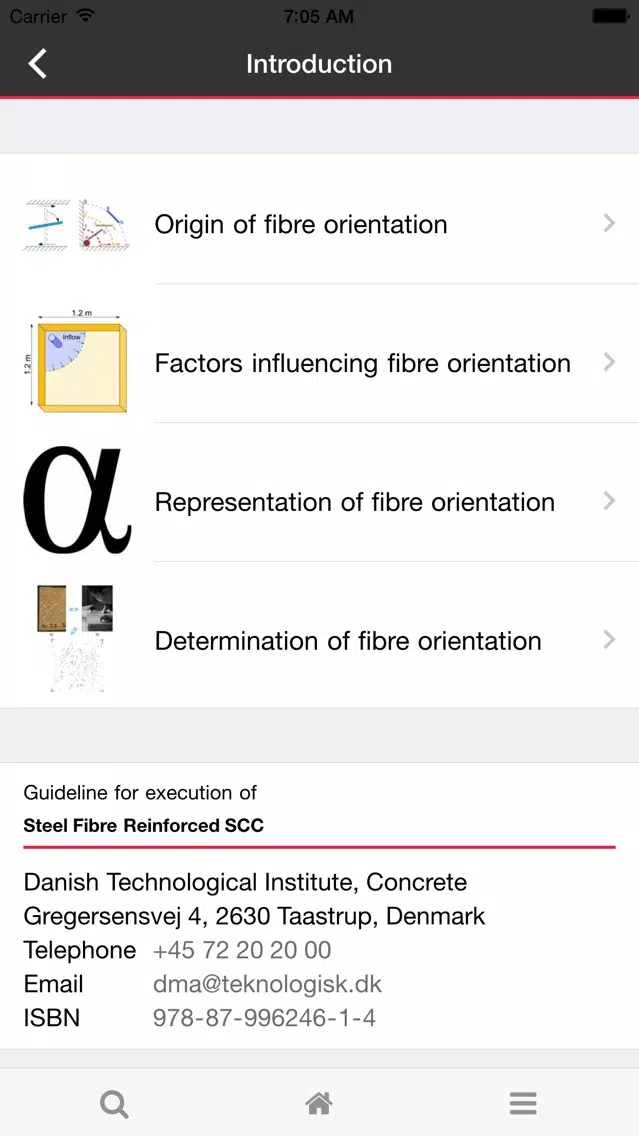Expand chevron beside Origin of fibre orientation
639x1136 pixels.
tap(609, 223)
